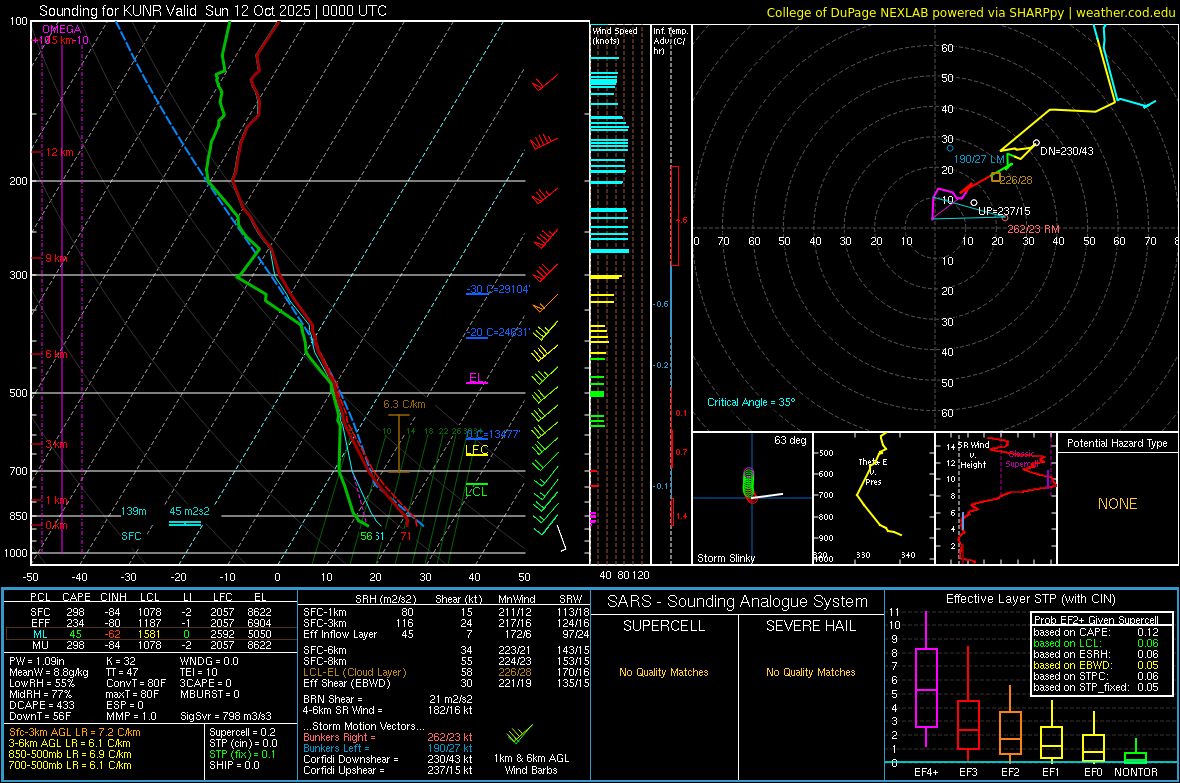Click 'PW = 1.09in'
1180x783 pixels.
pos(37,661)
